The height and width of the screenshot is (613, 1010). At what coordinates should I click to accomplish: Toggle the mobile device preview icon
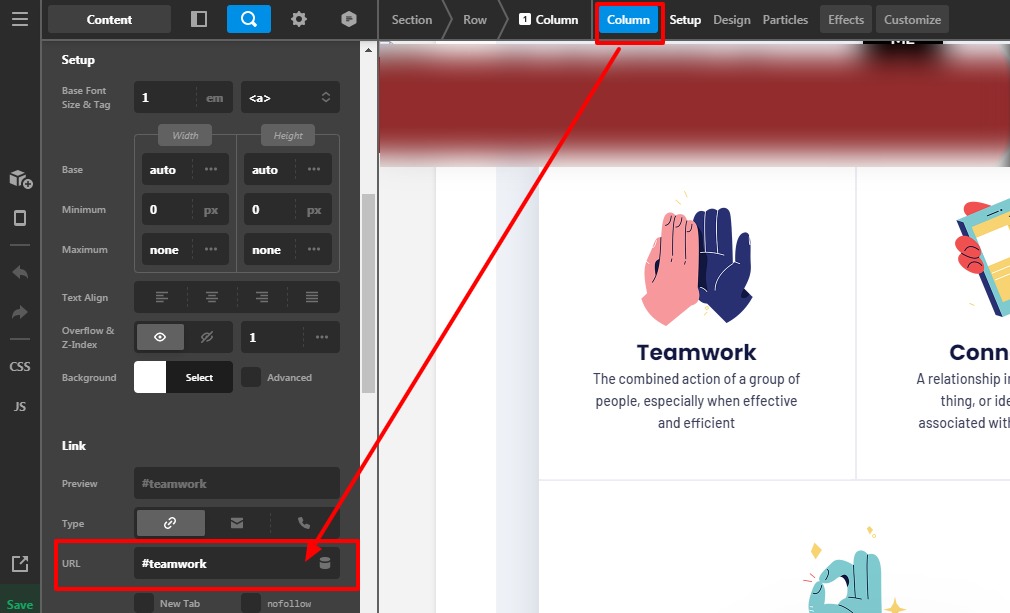click(x=20, y=218)
